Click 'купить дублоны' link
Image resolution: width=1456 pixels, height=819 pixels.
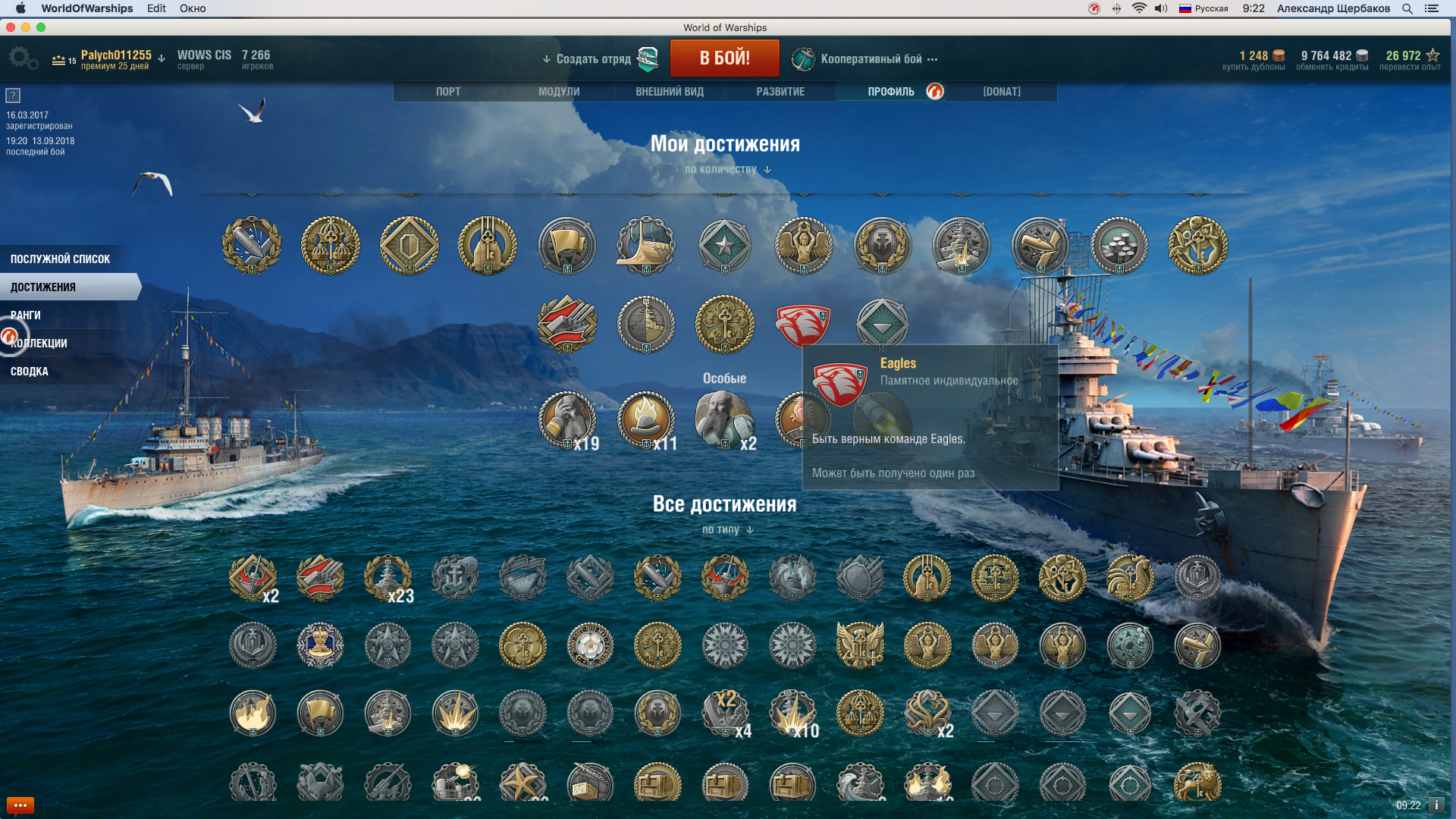(x=1254, y=67)
